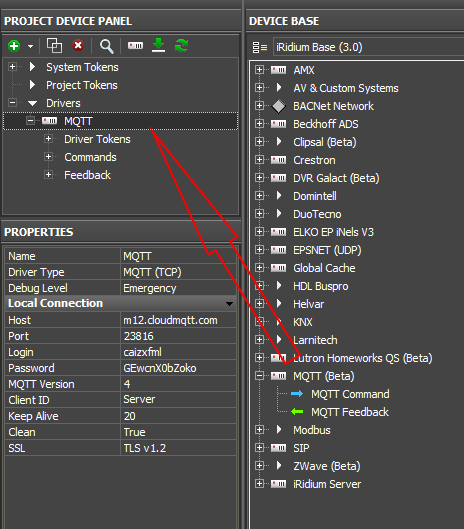Screen dimensions: 464x529
Task: Click the AMX device icon
Action: pos(278,70)
